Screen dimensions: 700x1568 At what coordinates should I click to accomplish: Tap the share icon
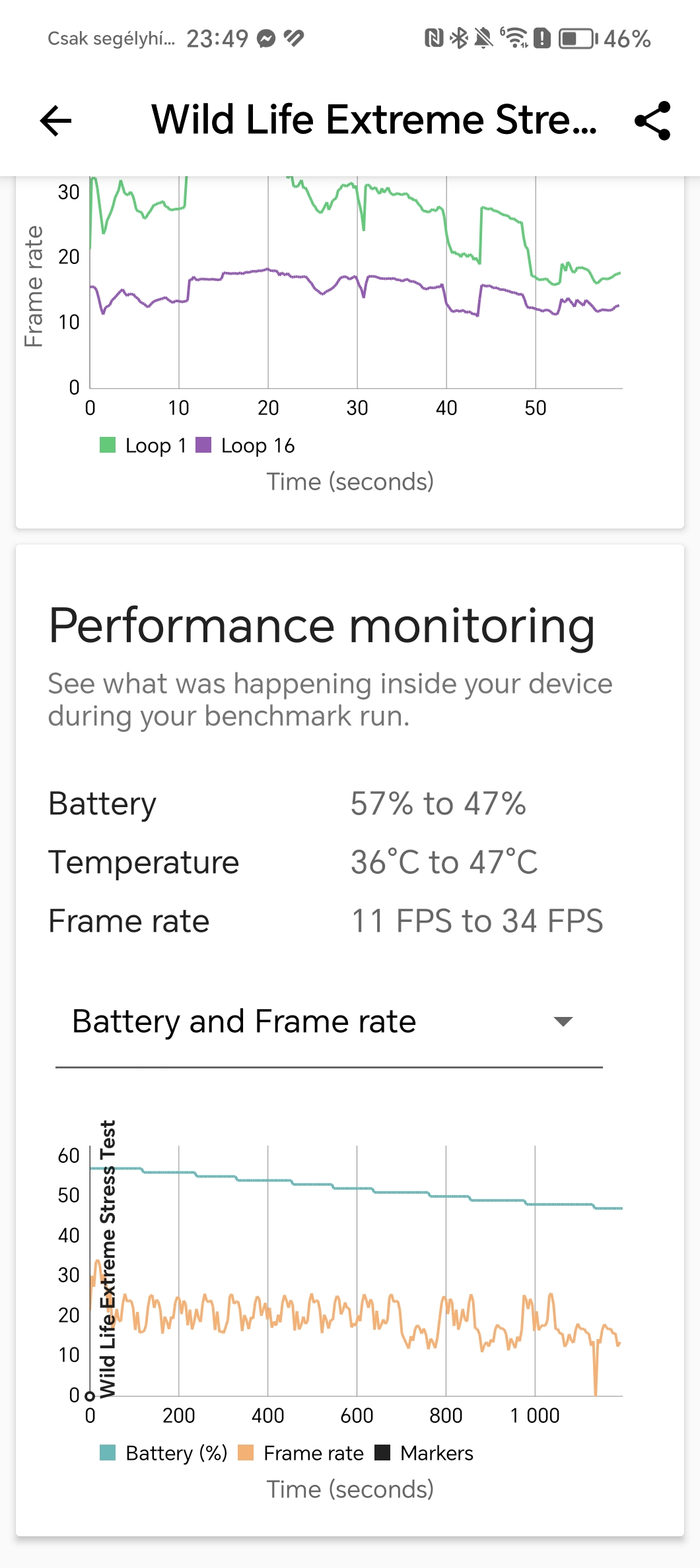pyautogui.click(x=652, y=121)
